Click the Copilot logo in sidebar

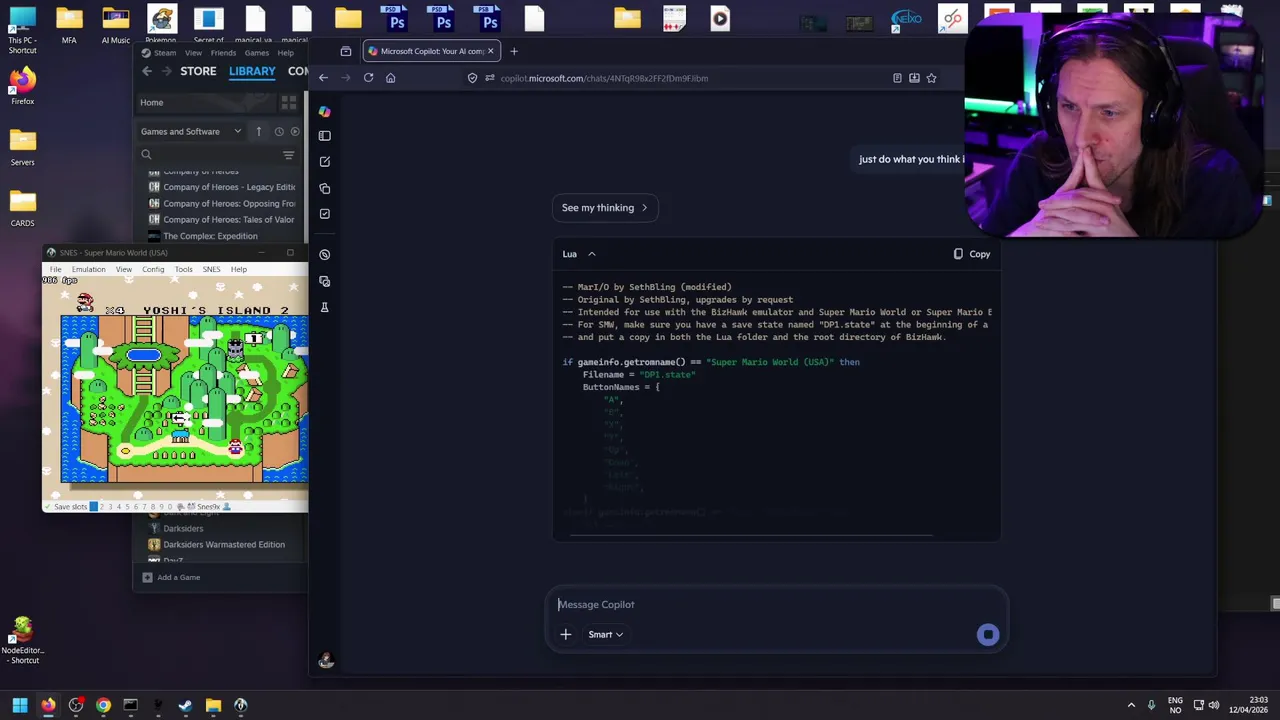324,111
